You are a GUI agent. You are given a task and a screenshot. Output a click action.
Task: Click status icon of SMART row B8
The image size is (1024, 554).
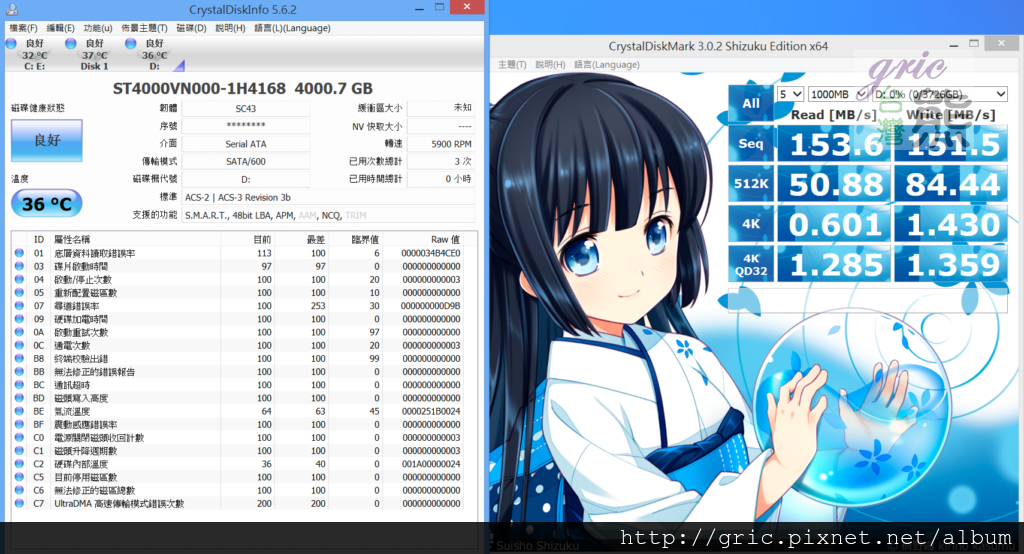coord(19,359)
